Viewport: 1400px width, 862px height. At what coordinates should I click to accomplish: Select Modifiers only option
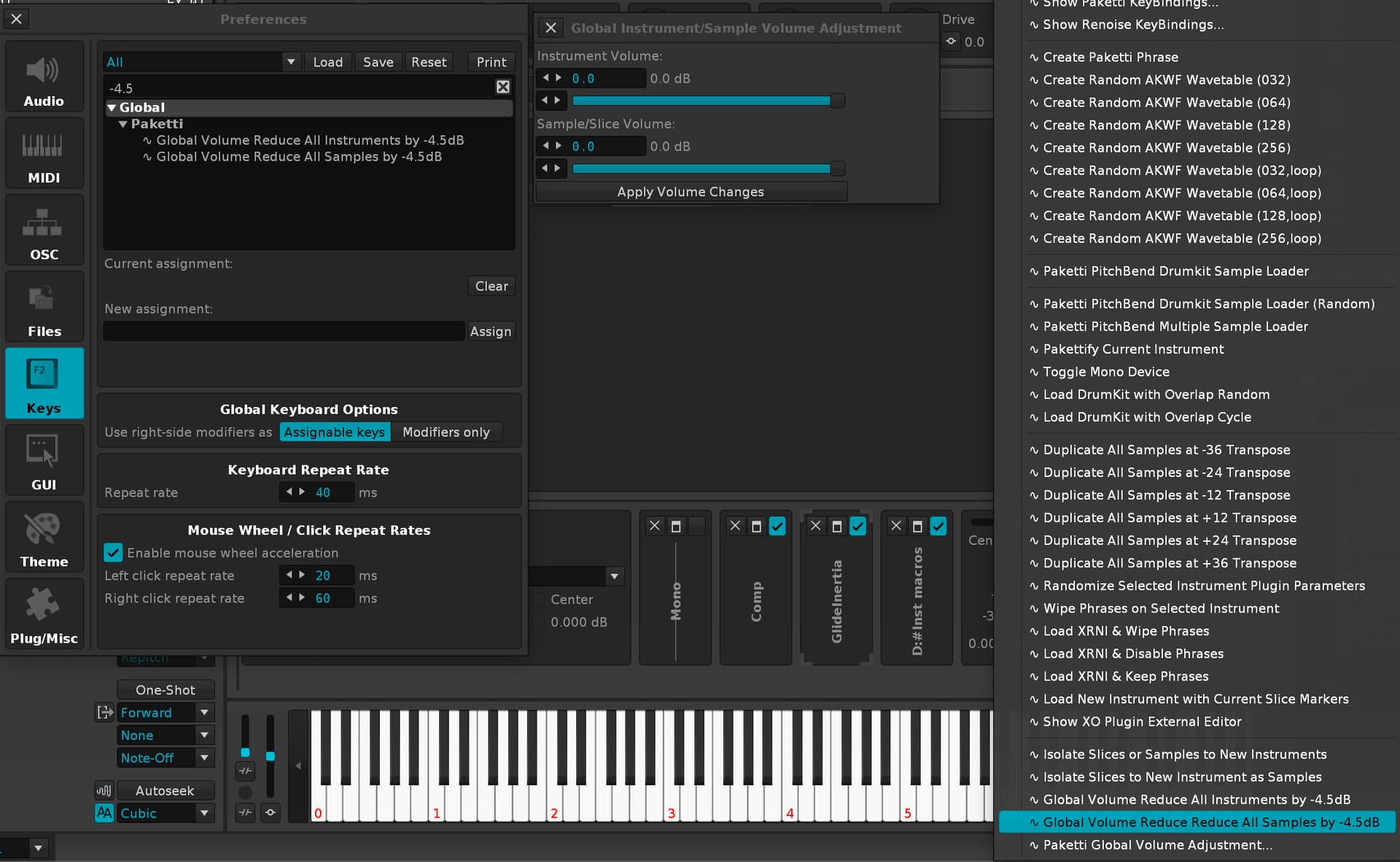(x=446, y=432)
